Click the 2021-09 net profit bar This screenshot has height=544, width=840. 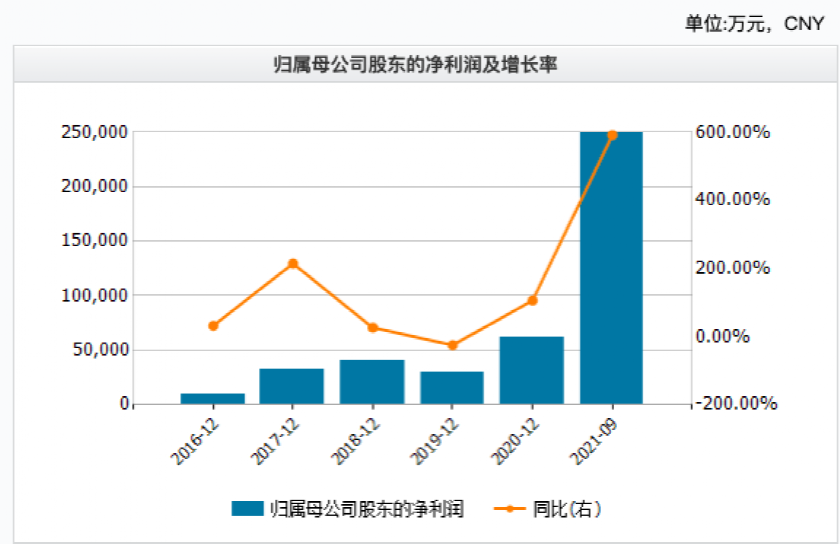click(x=611, y=268)
